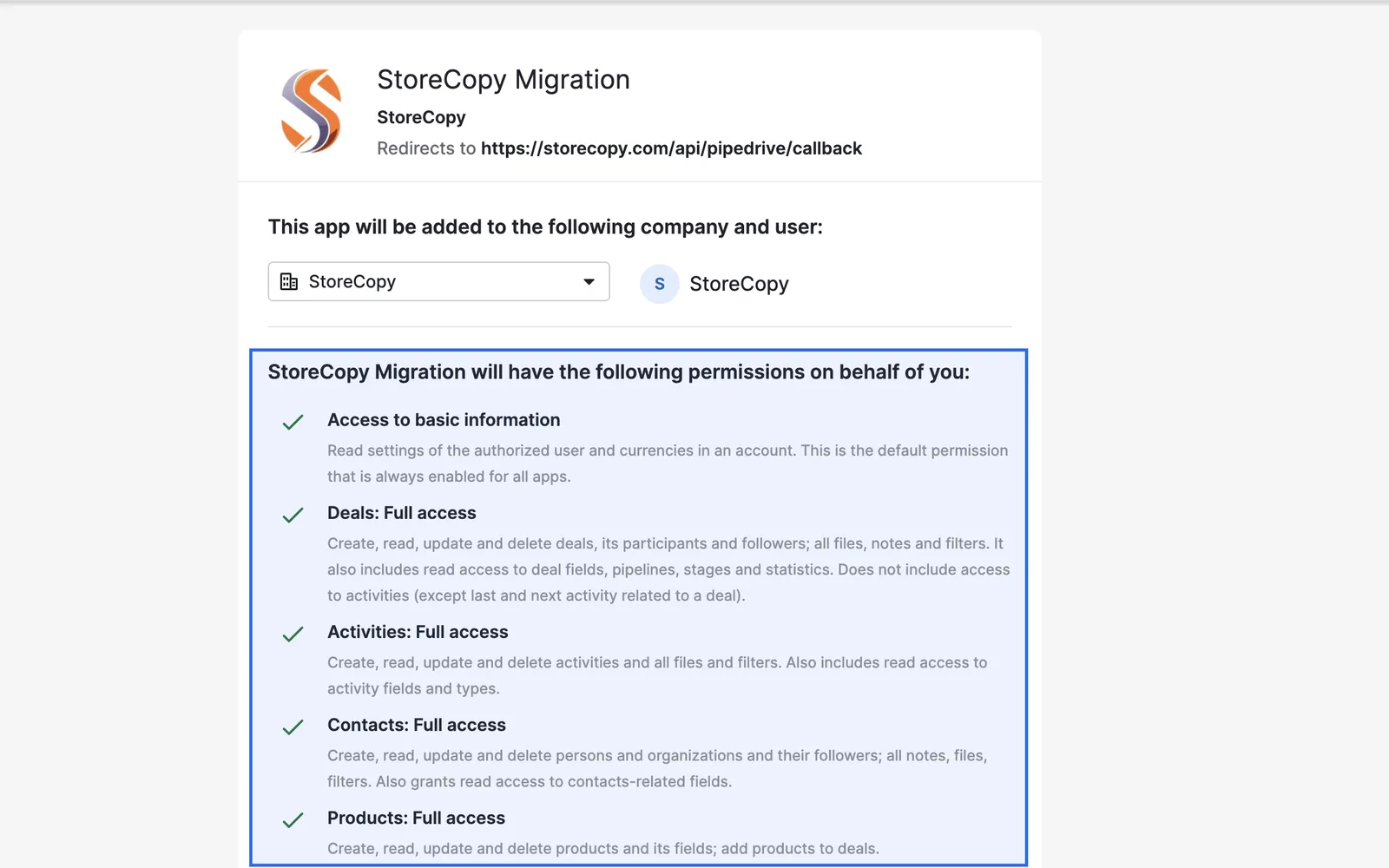The height and width of the screenshot is (868, 1389).
Task: Click the 'Contacts: Full access' heading
Action: pos(417,725)
